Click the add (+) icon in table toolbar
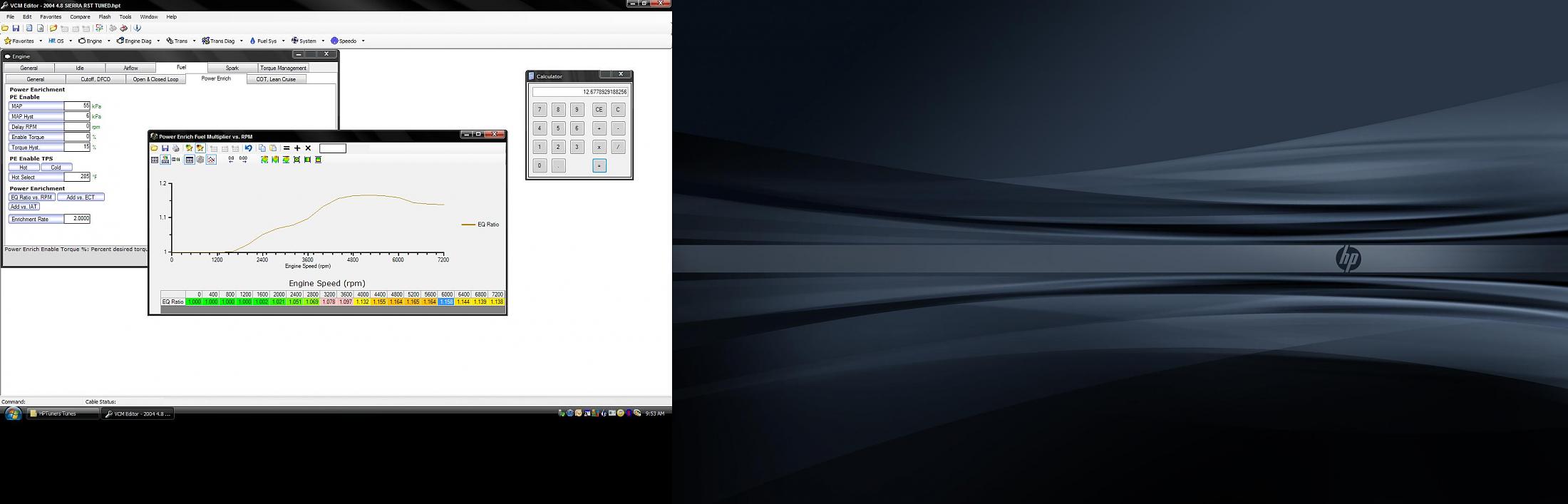Image resolution: width=1568 pixels, height=504 pixels. click(297, 148)
